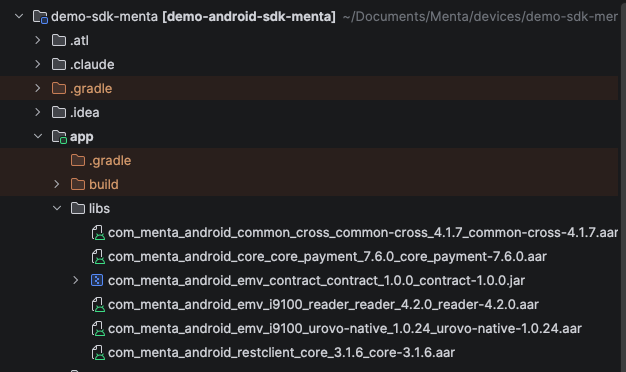Select com_menta_android_common_cross common-cross-4.1.7.aar file
The width and height of the screenshot is (626, 372).
tap(363, 233)
